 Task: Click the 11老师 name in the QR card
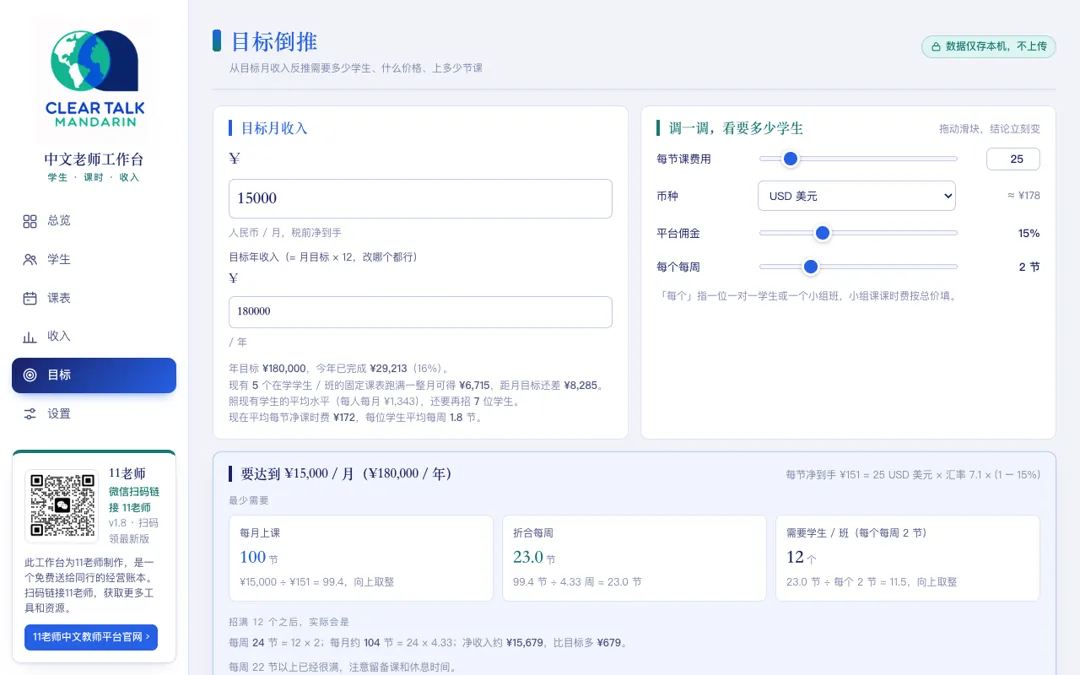[x=127, y=473]
